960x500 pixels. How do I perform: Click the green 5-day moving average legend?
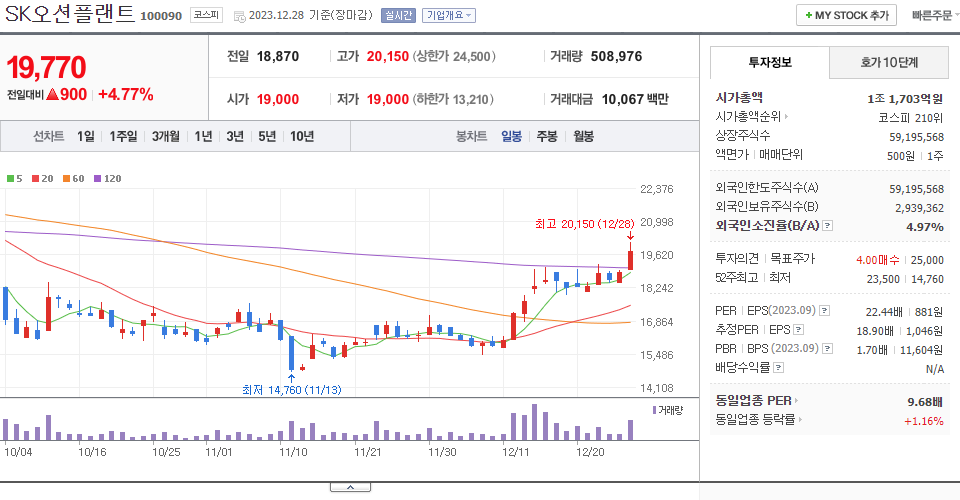coord(14,178)
